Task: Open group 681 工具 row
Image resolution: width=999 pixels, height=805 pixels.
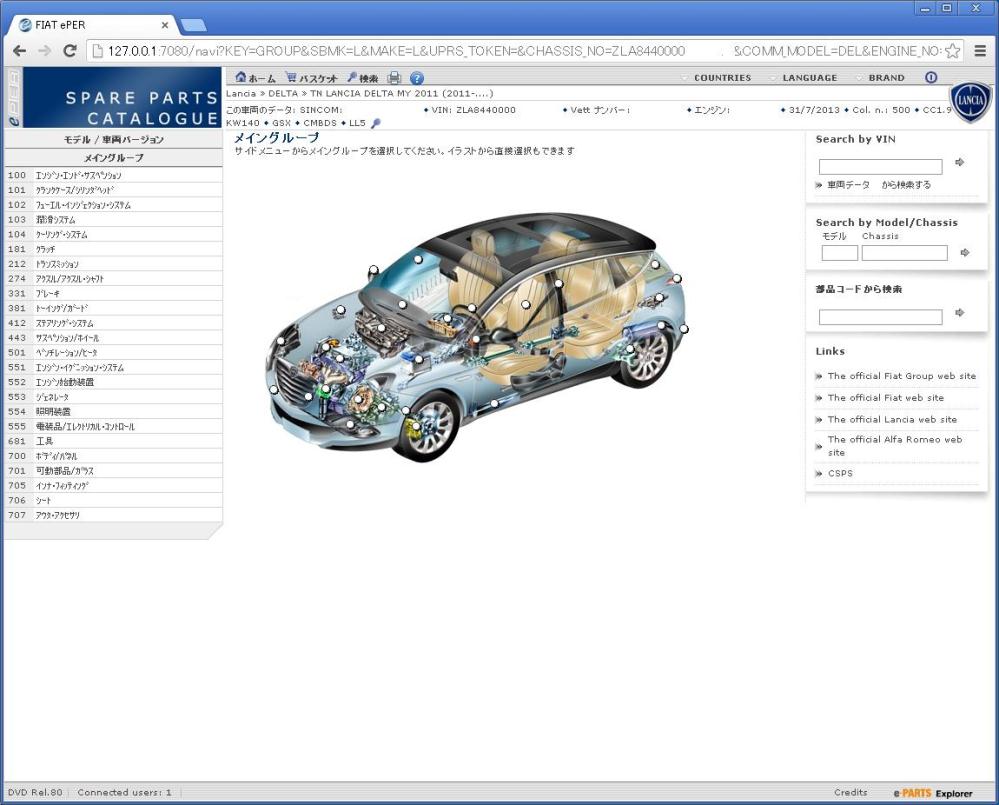Action: coord(113,441)
